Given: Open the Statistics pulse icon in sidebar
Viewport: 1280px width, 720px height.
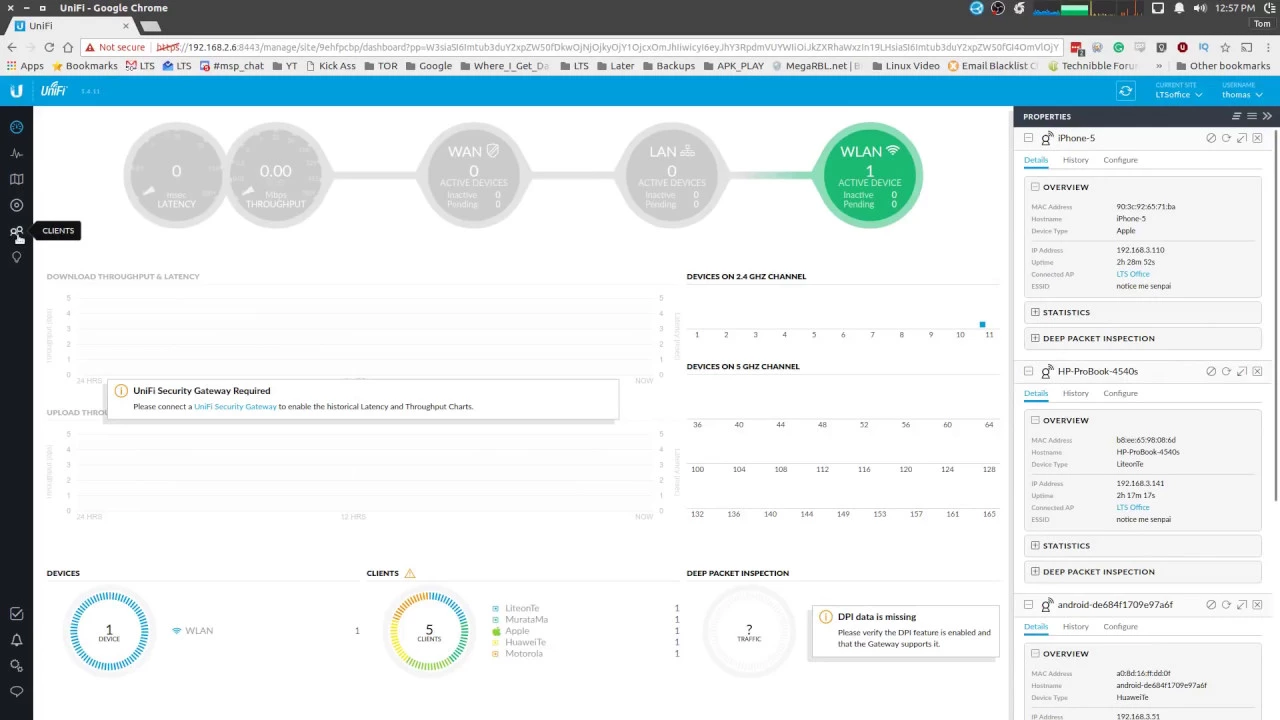Looking at the screenshot, I should point(16,153).
